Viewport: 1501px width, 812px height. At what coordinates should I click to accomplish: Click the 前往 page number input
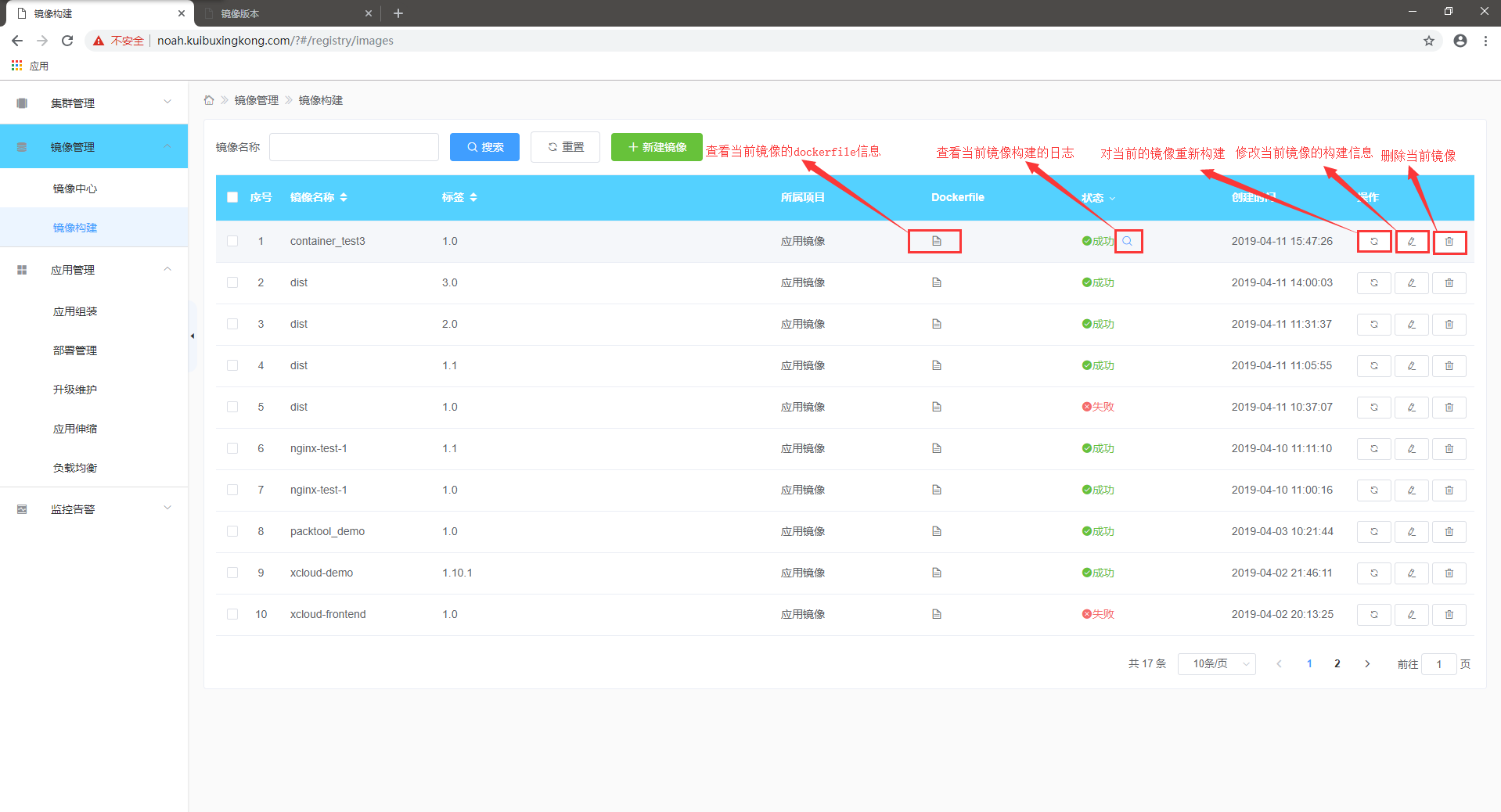(1438, 664)
